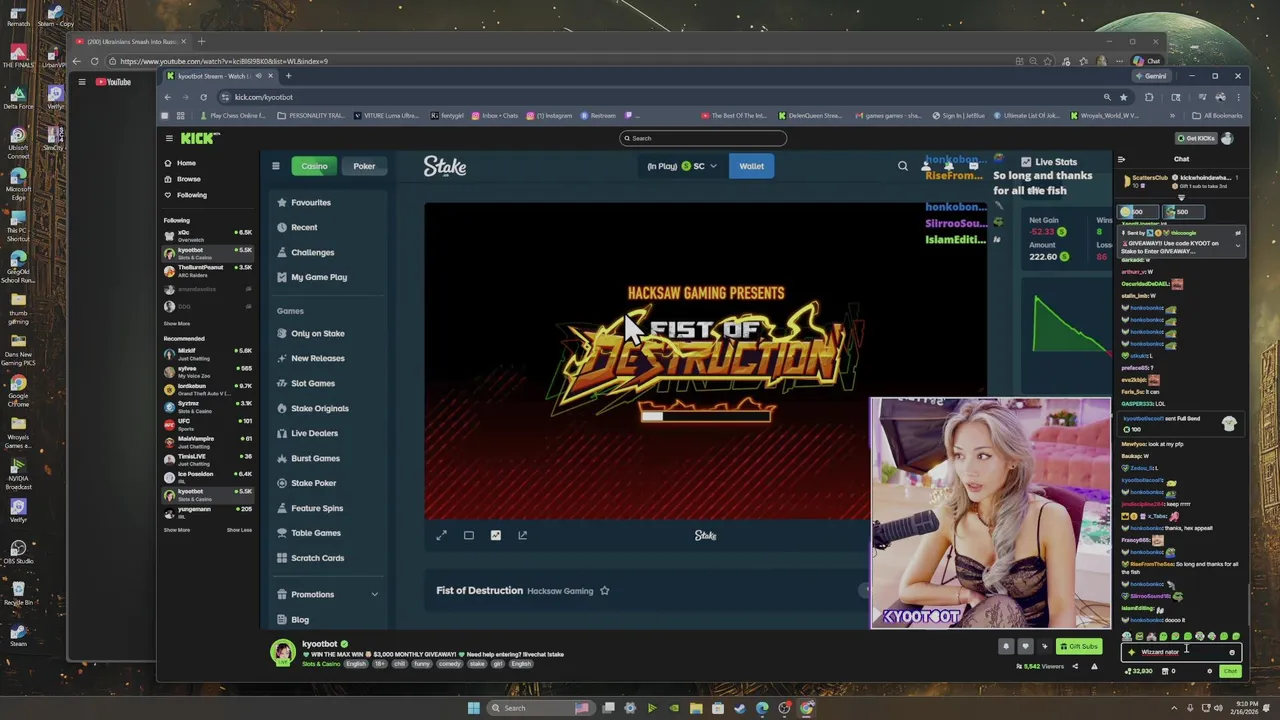Click the Hacksaw Gaming provider link

[560, 591]
